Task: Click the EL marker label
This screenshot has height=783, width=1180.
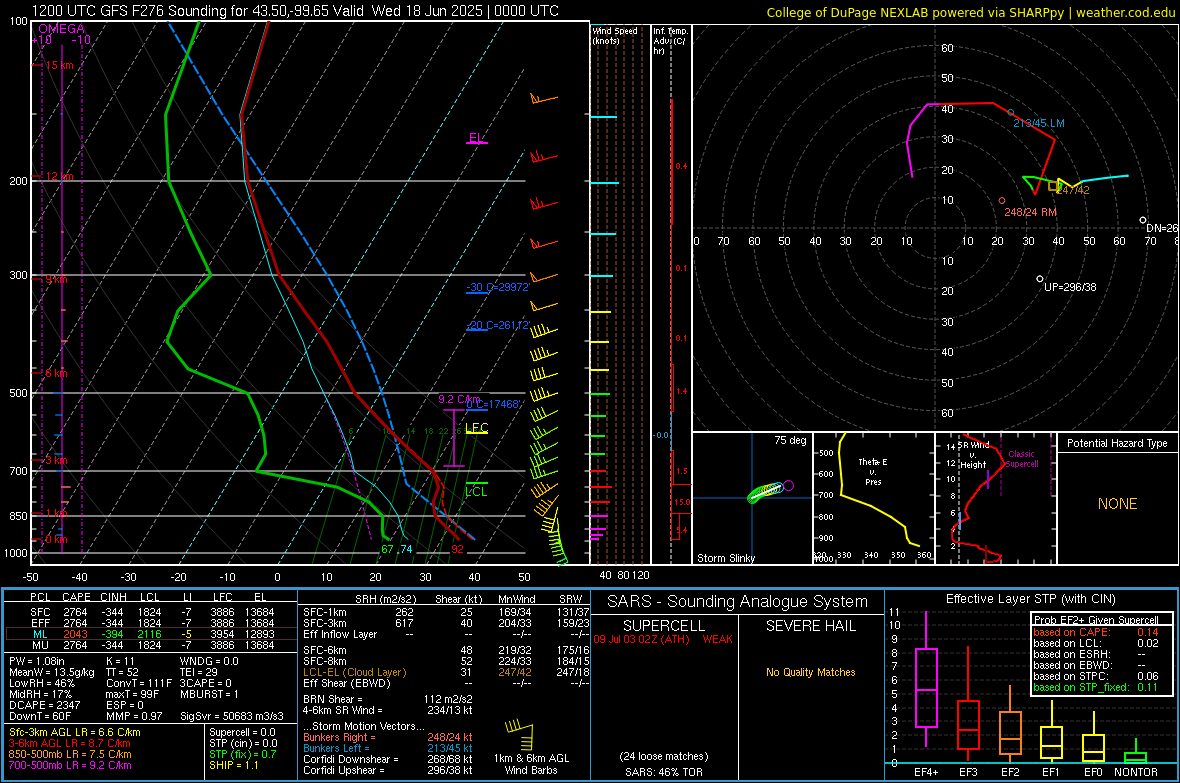Action: click(x=476, y=138)
